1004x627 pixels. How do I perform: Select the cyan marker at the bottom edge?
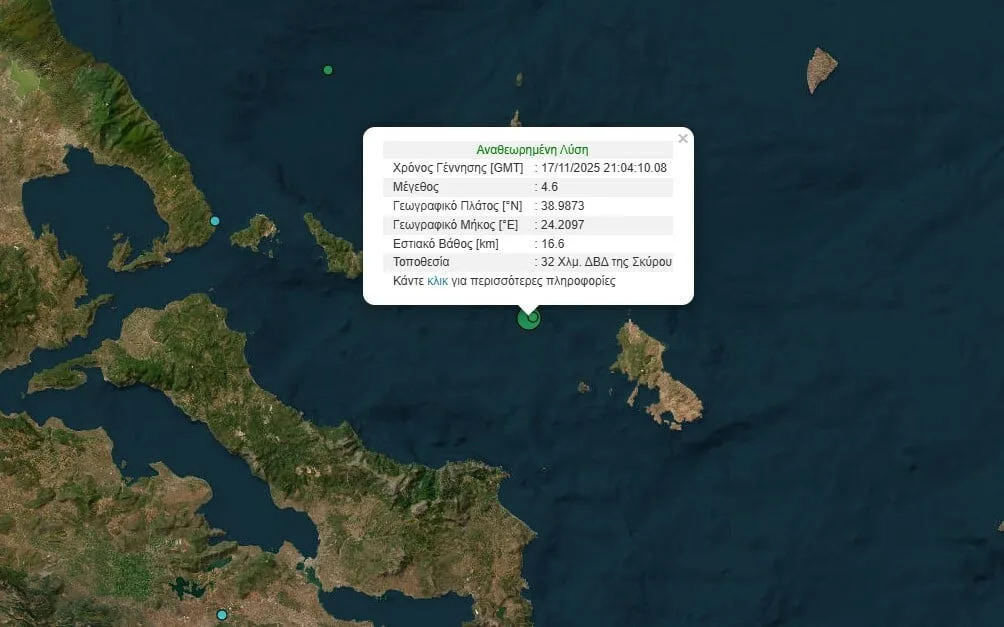222,614
